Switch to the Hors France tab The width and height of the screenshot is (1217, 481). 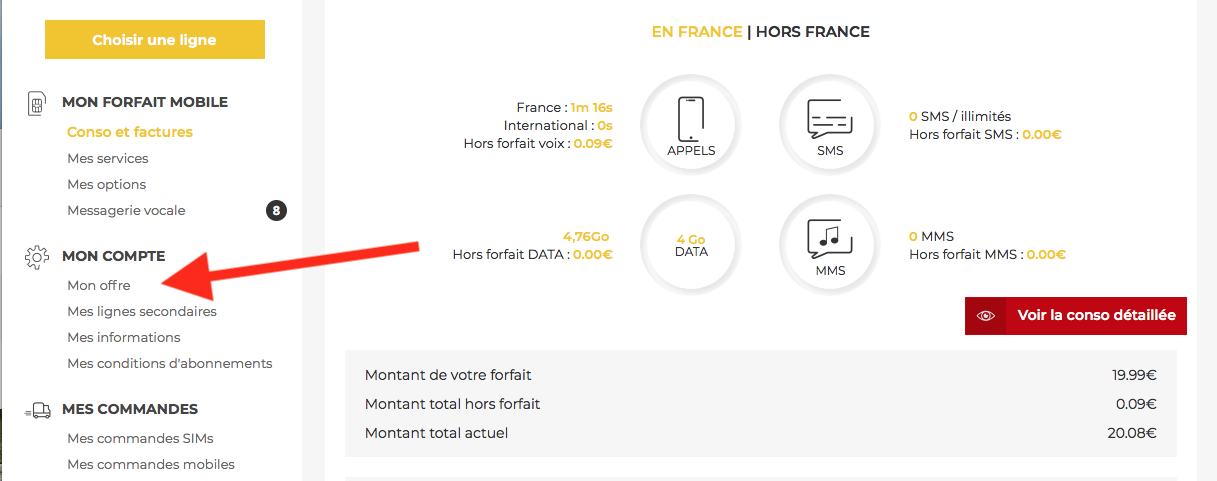click(x=813, y=32)
